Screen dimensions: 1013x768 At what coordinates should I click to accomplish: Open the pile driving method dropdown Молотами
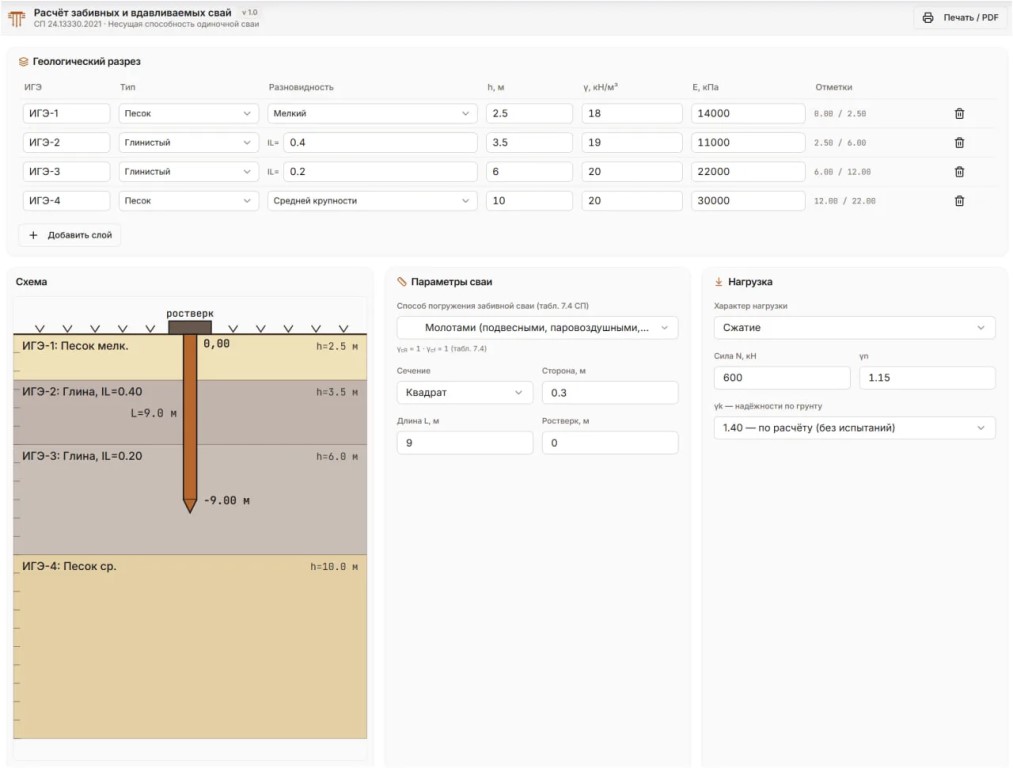[538, 327]
